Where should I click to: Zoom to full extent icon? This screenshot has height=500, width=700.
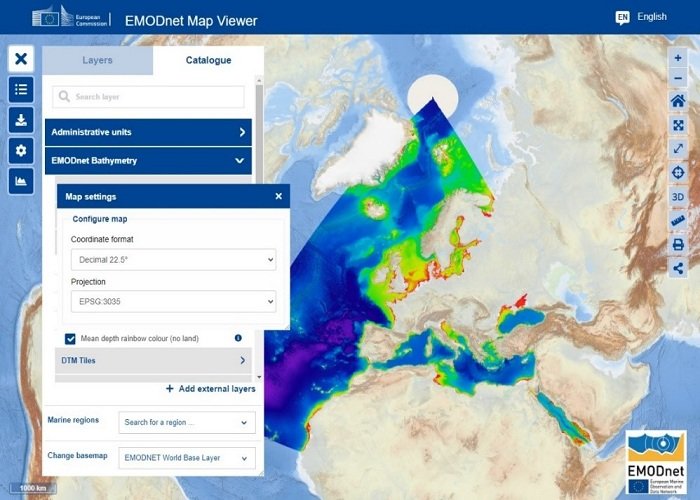(678, 125)
